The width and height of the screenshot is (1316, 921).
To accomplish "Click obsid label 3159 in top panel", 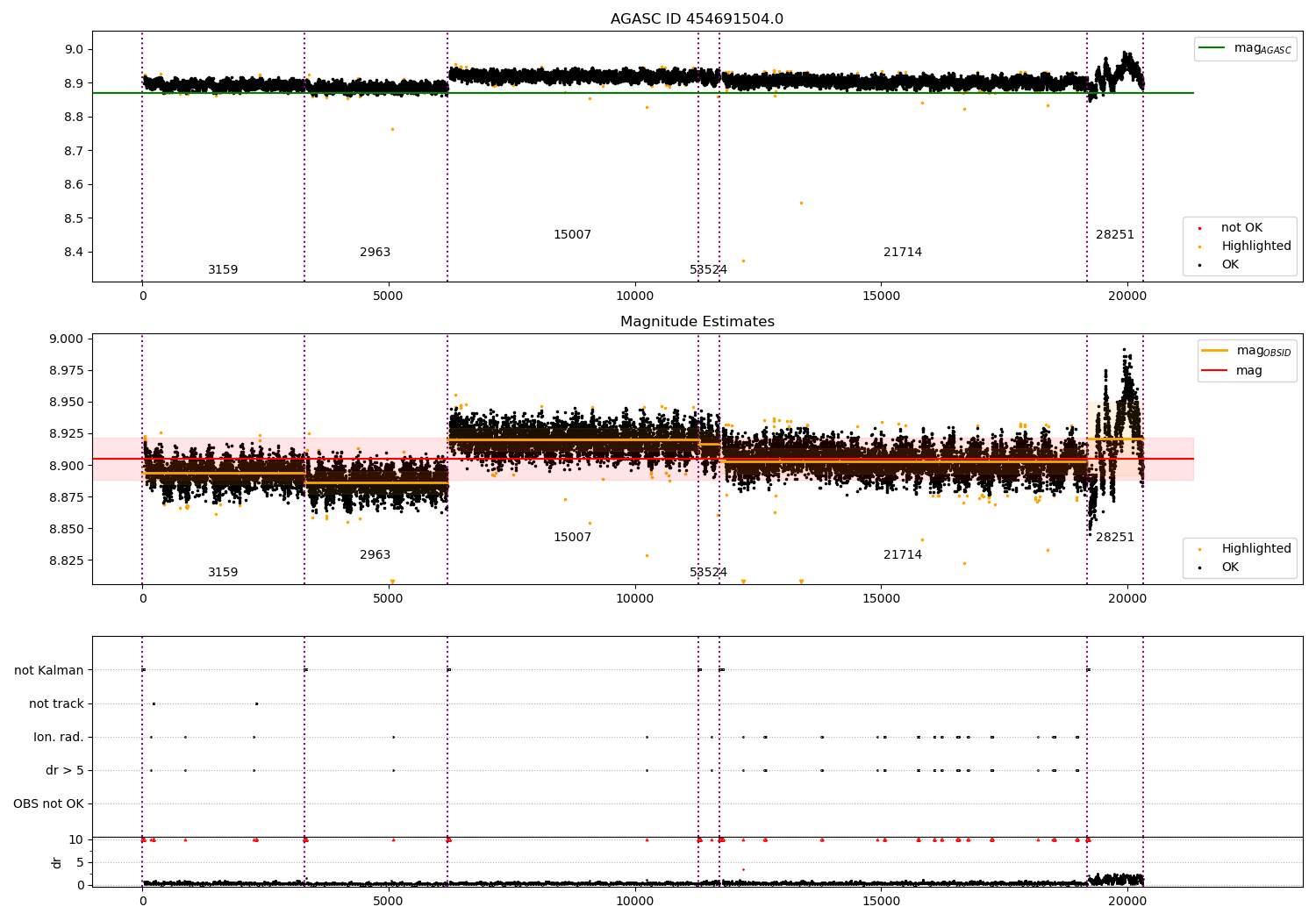I will pos(223,270).
